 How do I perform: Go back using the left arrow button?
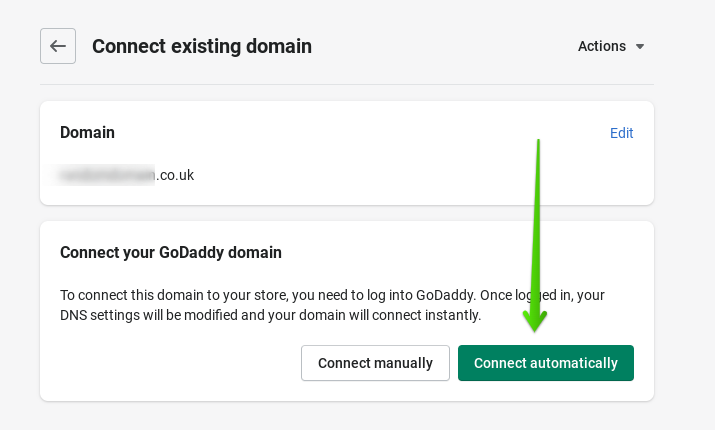click(x=58, y=46)
